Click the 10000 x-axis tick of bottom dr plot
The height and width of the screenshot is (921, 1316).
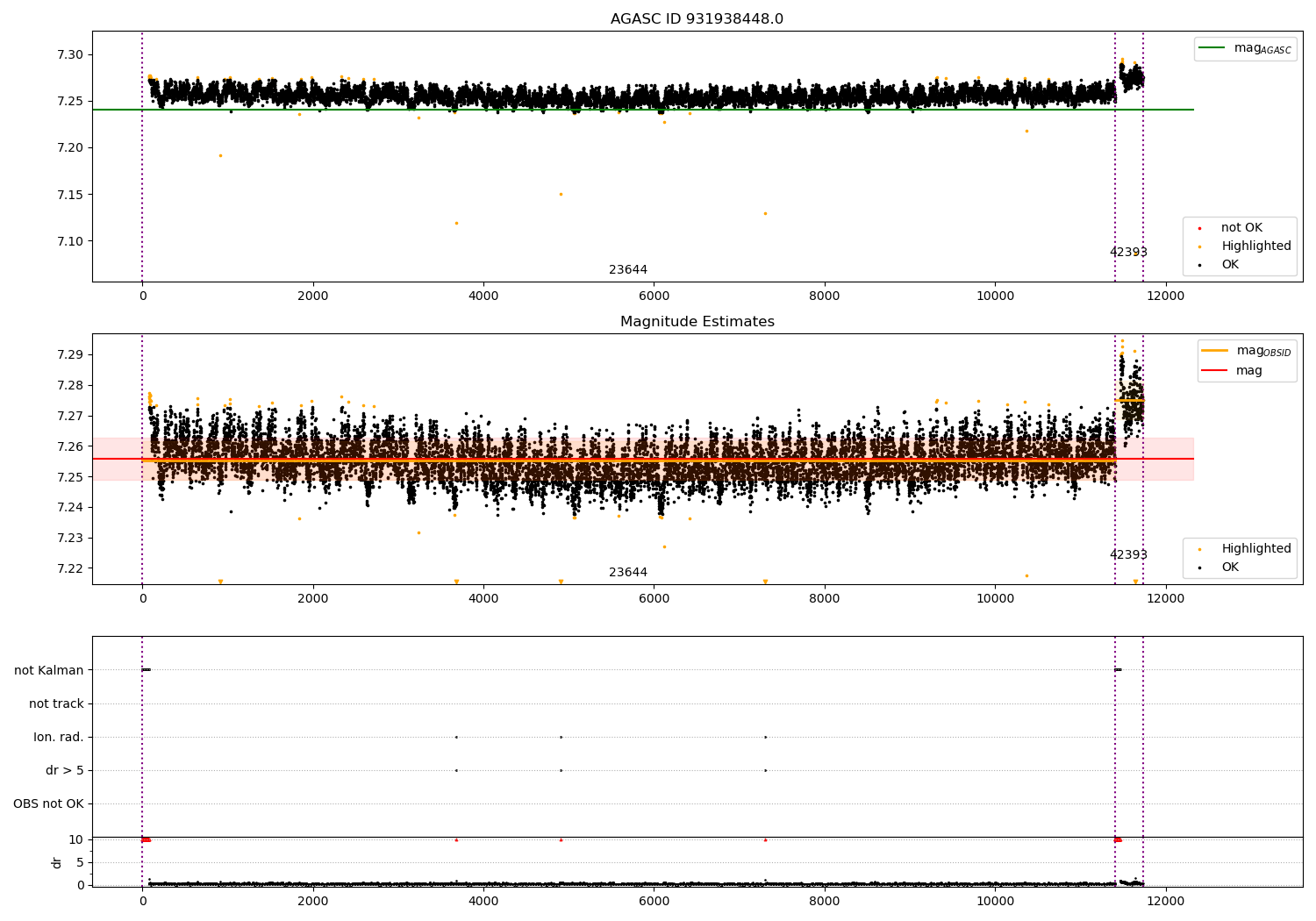click(995, 902)
